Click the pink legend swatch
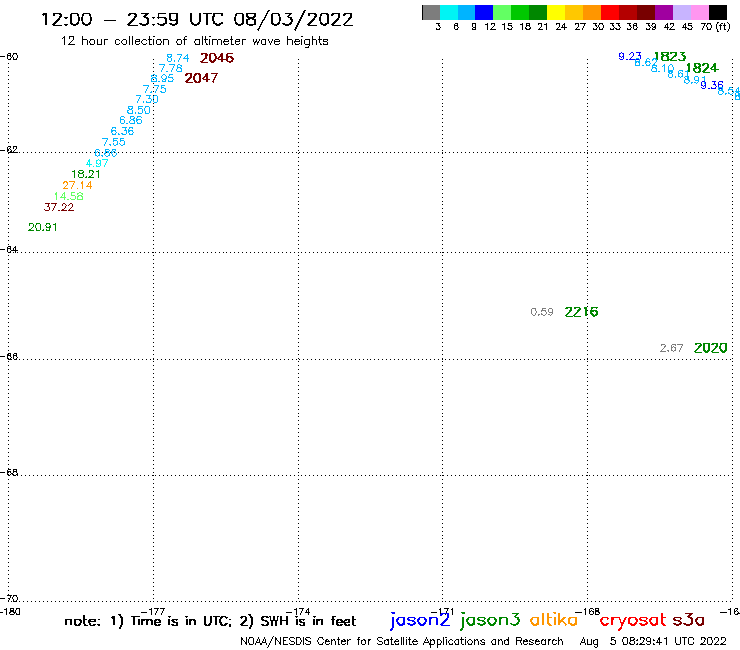Screen dimensions: 740x650 click(700, 12)
